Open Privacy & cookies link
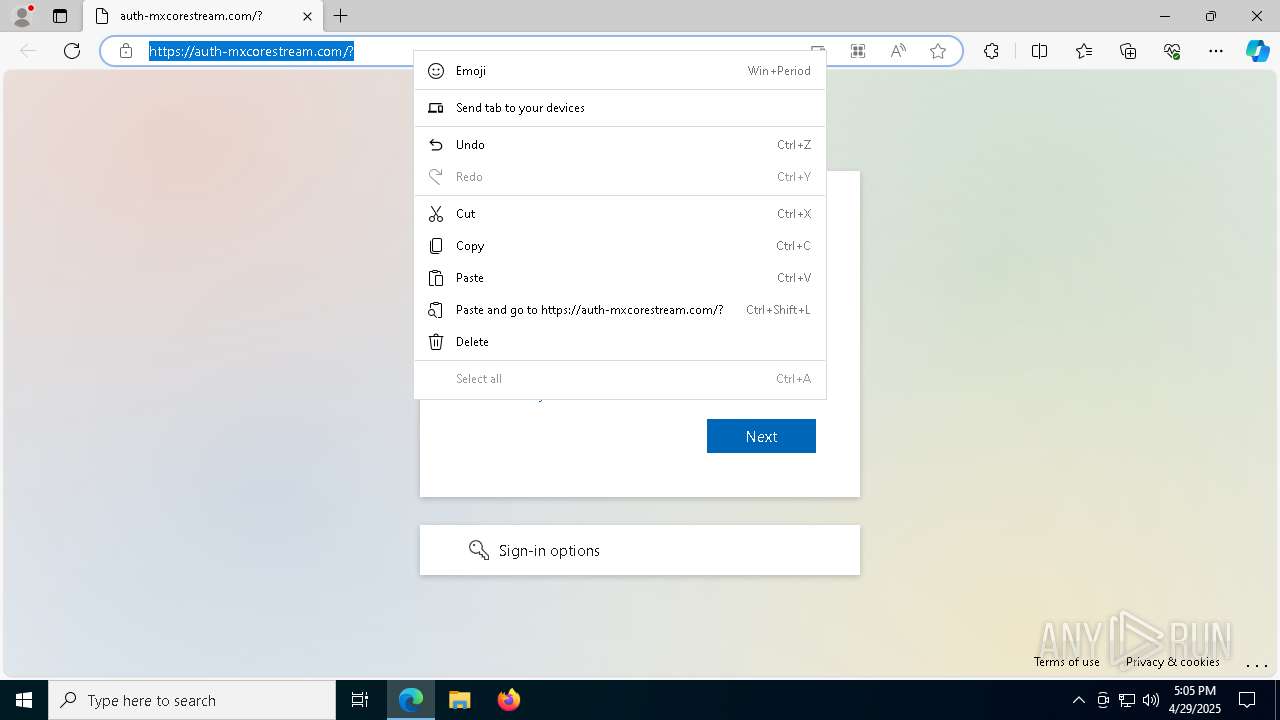The width and height of the screenshot is (1280, 720). coord(1173,662)
